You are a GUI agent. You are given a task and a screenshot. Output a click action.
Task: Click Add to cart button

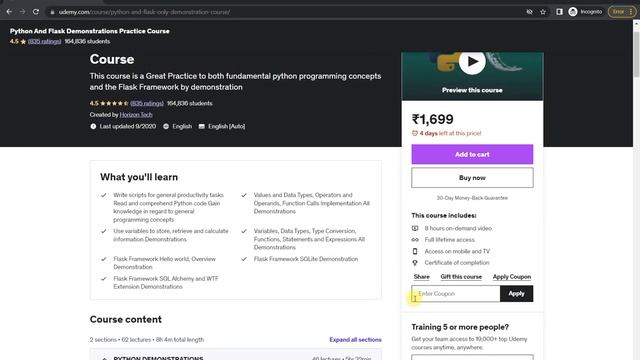(472, 154)
